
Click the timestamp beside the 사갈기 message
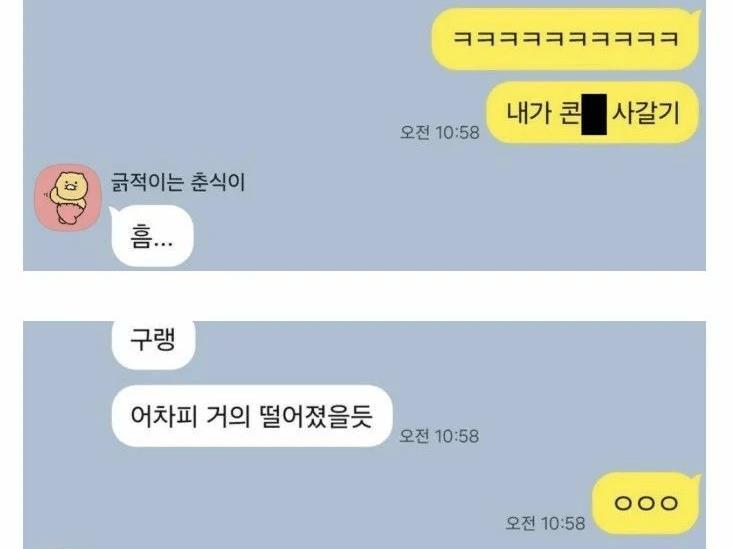tap(440, 132)
